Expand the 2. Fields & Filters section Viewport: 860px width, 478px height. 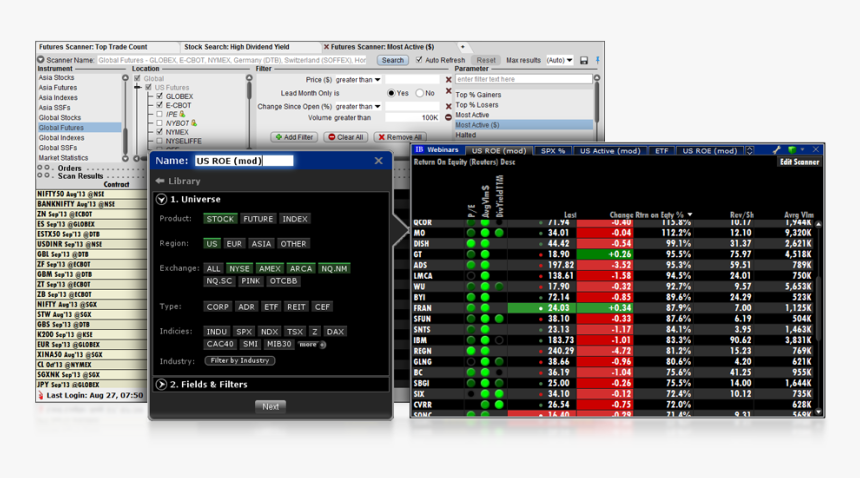tap(161, 384)
